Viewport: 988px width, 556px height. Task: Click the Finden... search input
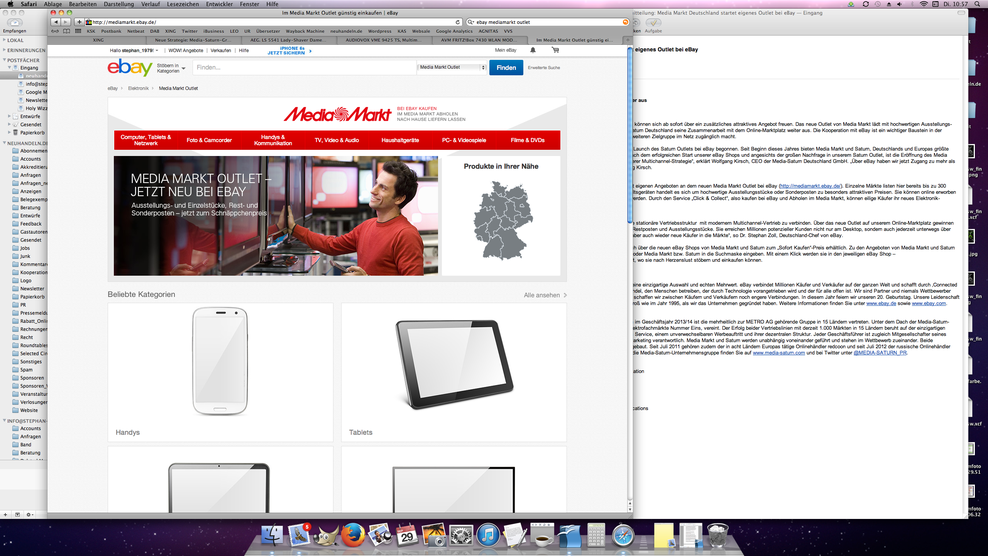tap(304, 67)
